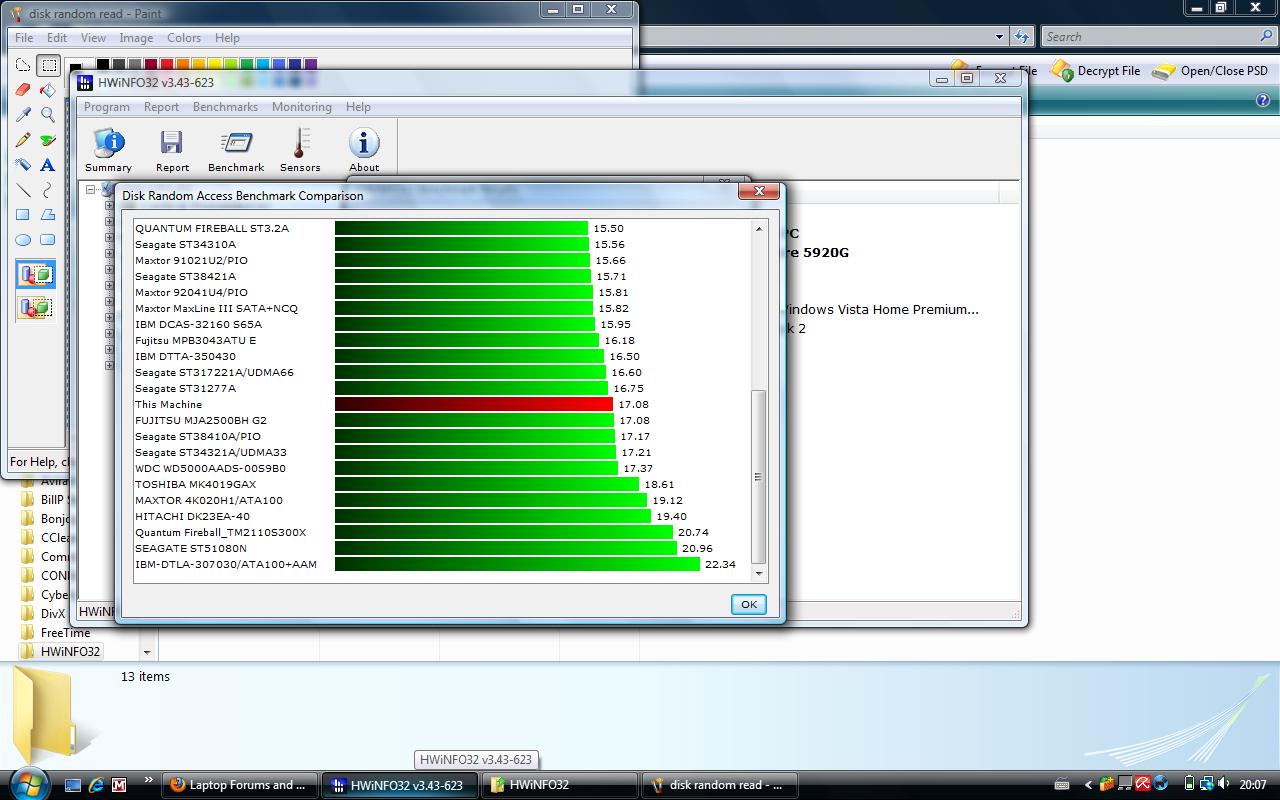Open the Colors menu in Paint
The height and width of the screenshot is (800, 1280).
184,38
